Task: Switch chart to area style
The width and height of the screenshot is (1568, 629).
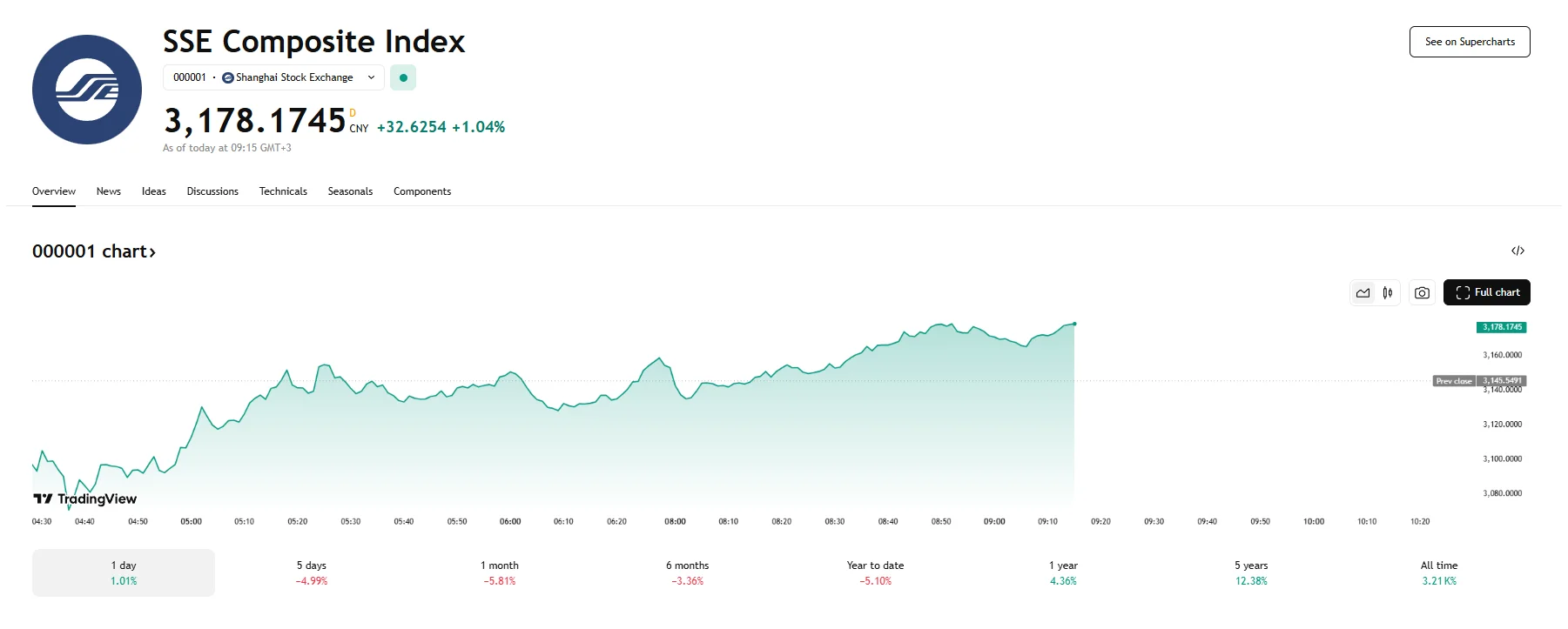Action: [1363, 293]
